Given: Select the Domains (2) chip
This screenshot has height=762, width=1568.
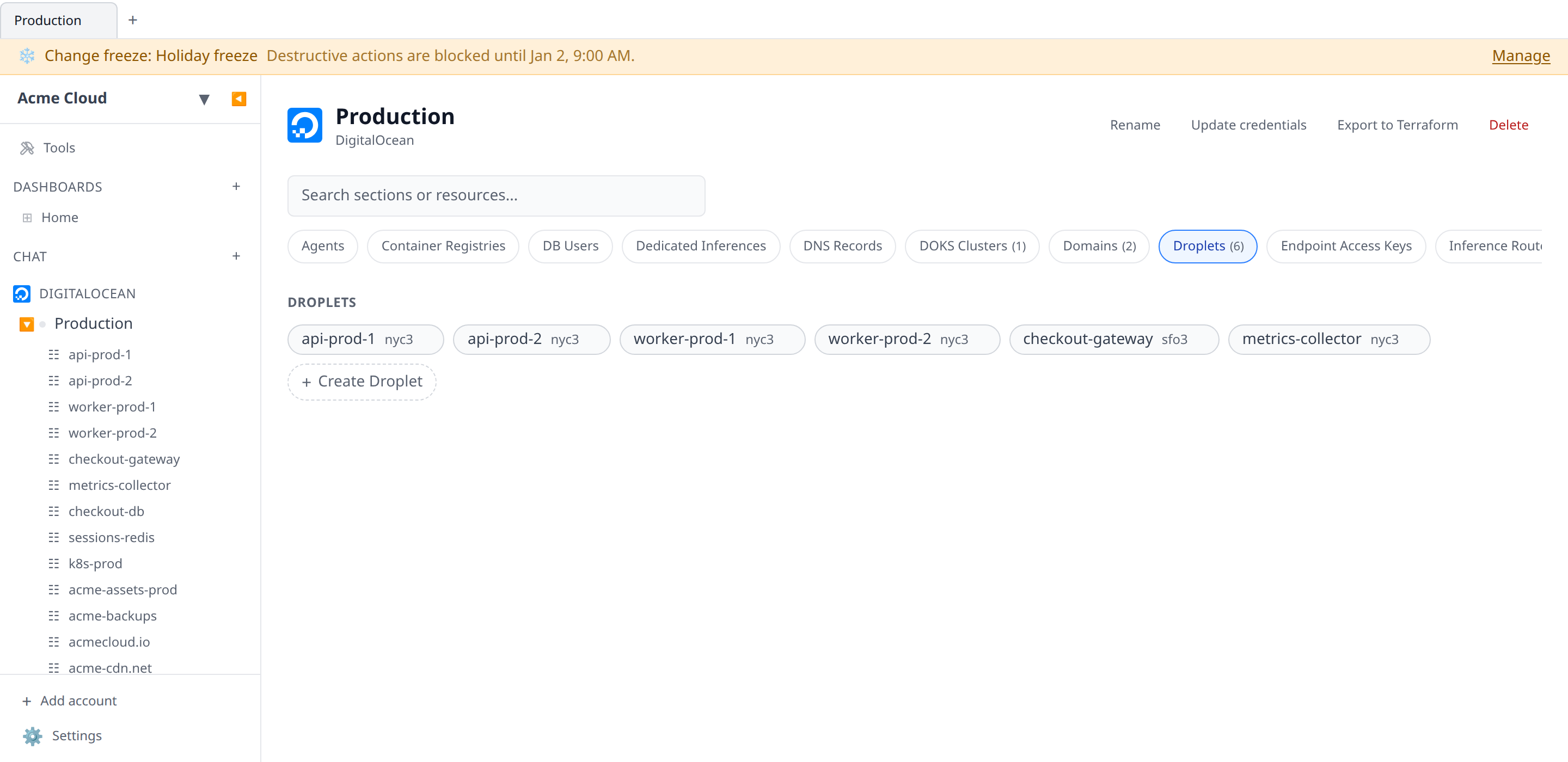Looking at the screenshot, I should [x=1099, y=247].
